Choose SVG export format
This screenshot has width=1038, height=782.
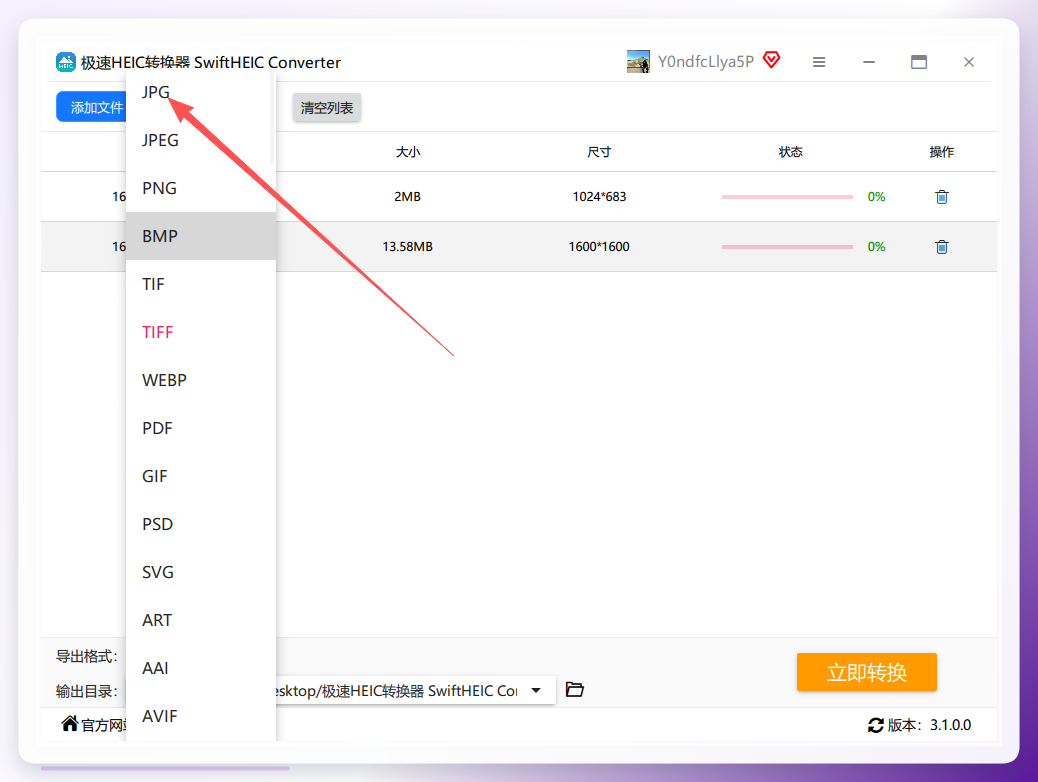tap(201, 572)
